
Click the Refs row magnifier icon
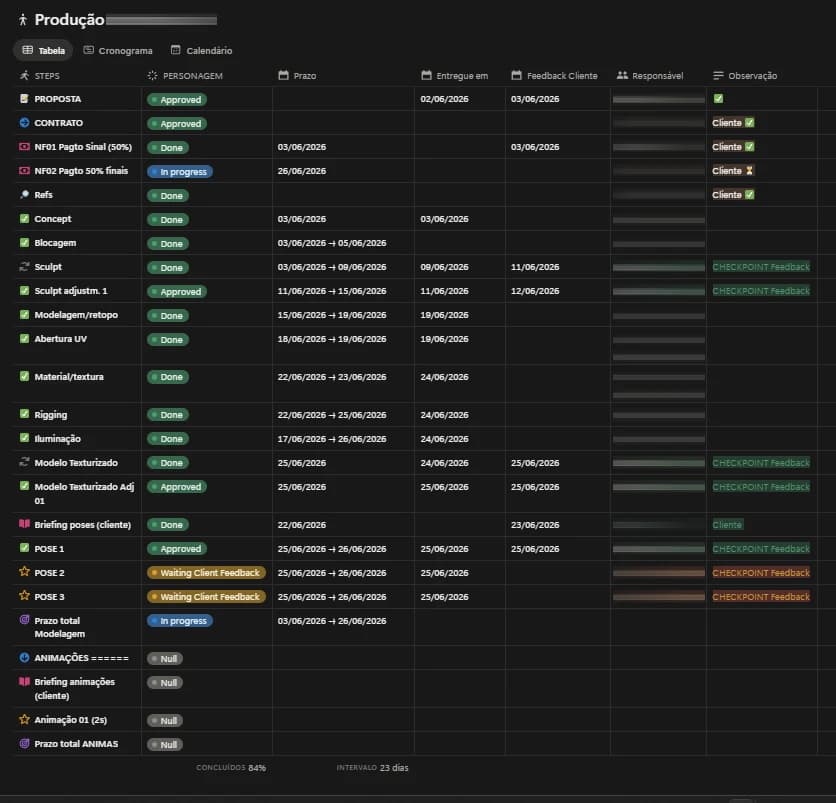[24, 195]
